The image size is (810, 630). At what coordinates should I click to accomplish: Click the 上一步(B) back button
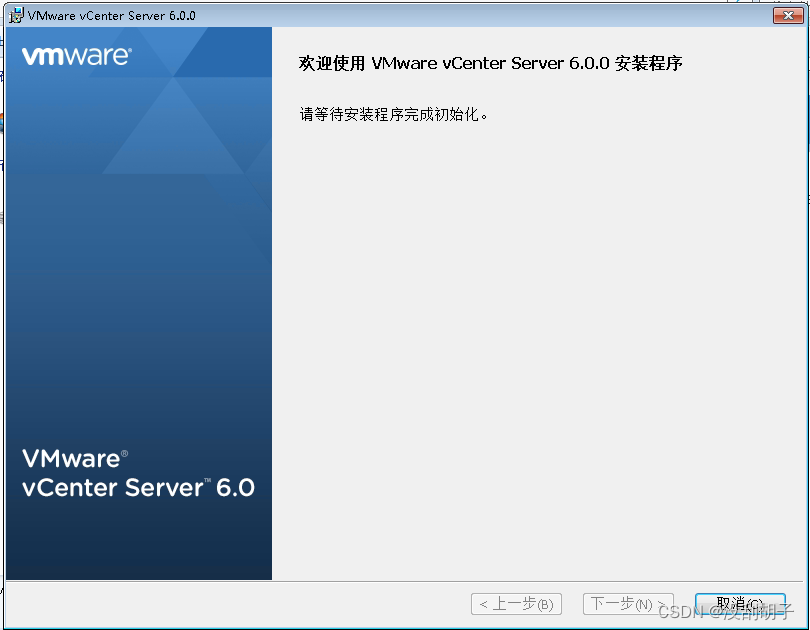click(x=516, y=604)
